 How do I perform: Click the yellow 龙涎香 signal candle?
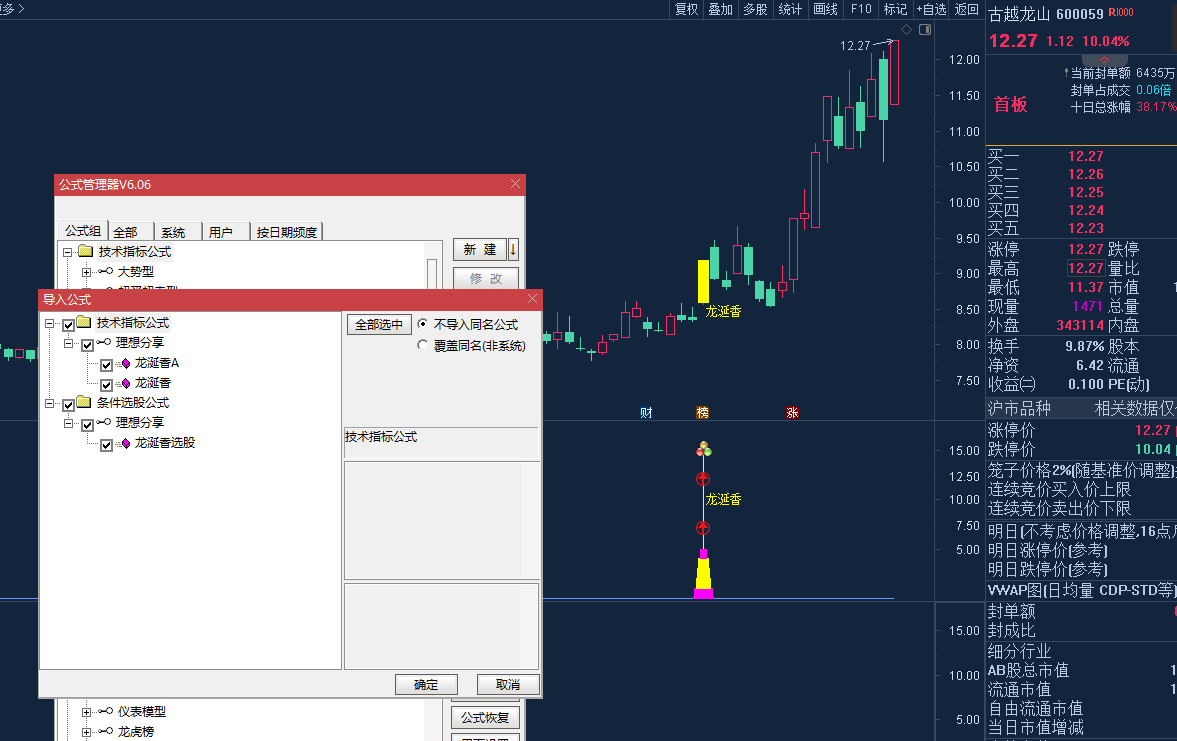703,281
